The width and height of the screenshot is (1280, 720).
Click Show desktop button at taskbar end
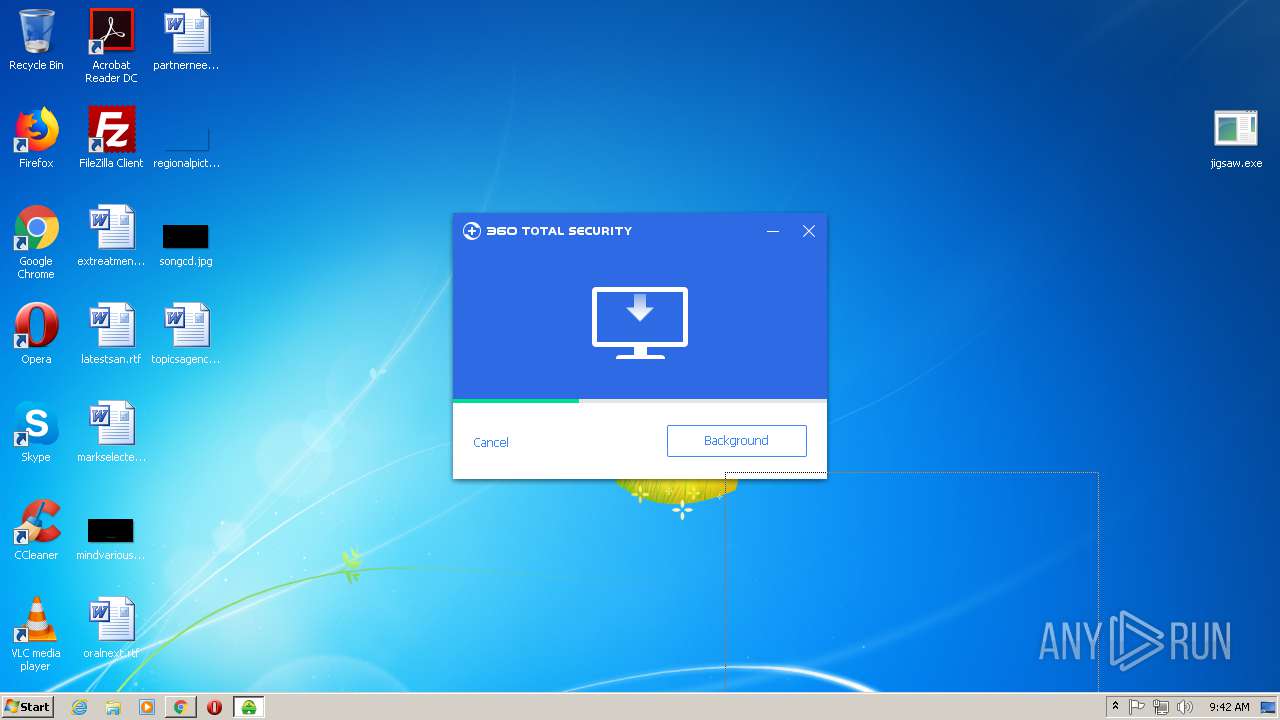click(x=1269, y=707)
